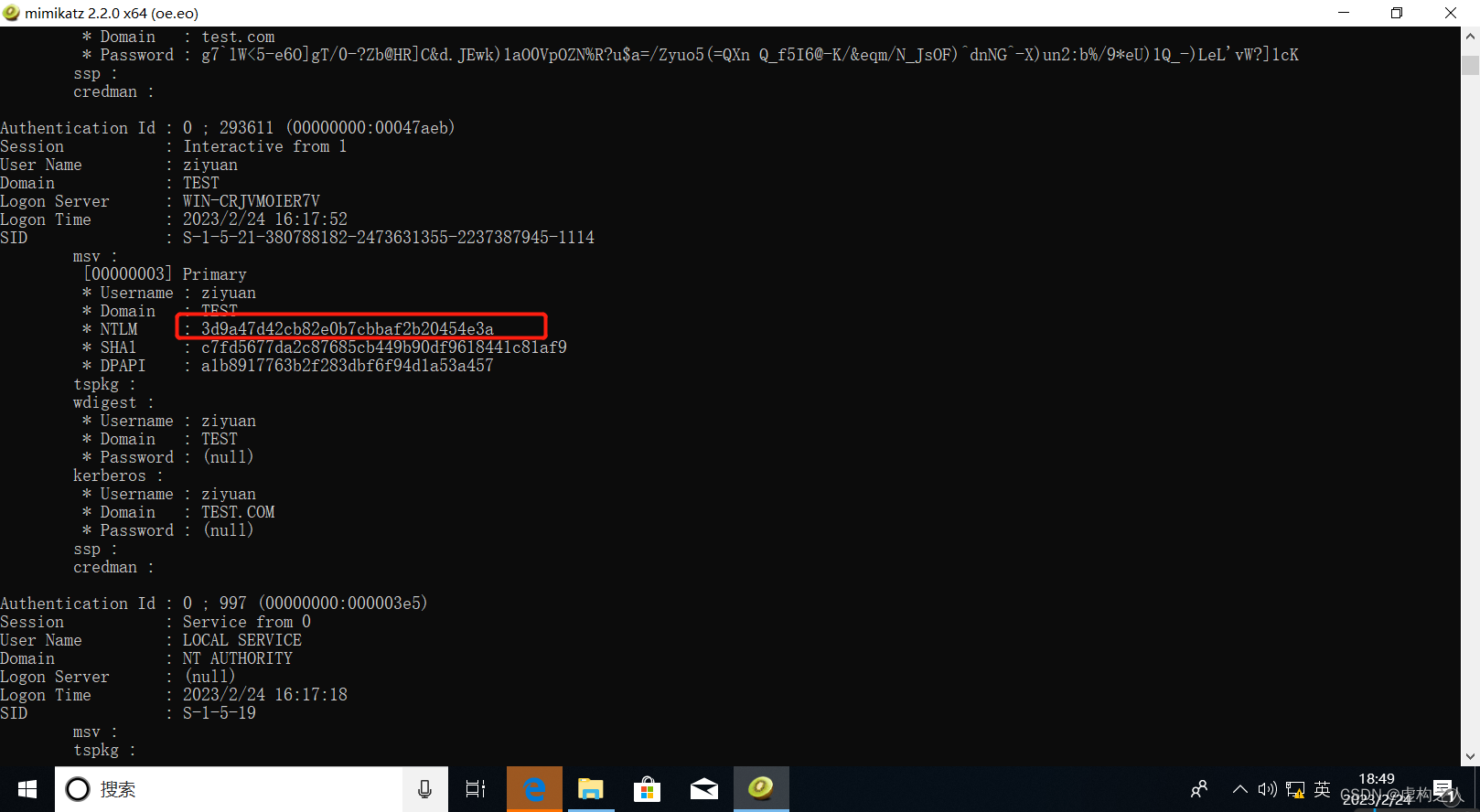Open network status icon in tray

[x=1295, y=789]
